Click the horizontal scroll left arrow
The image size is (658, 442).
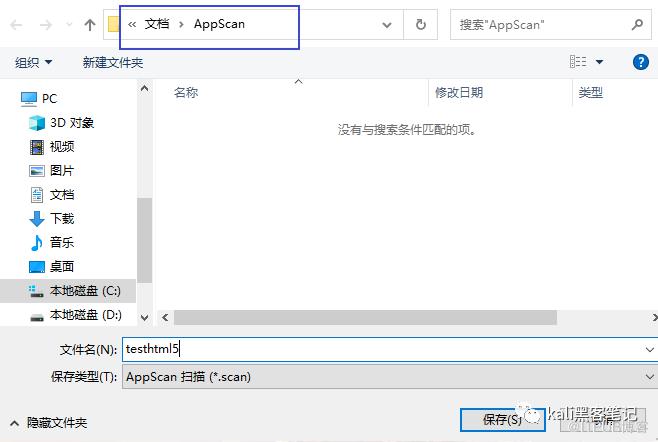(x=165, y=318)
